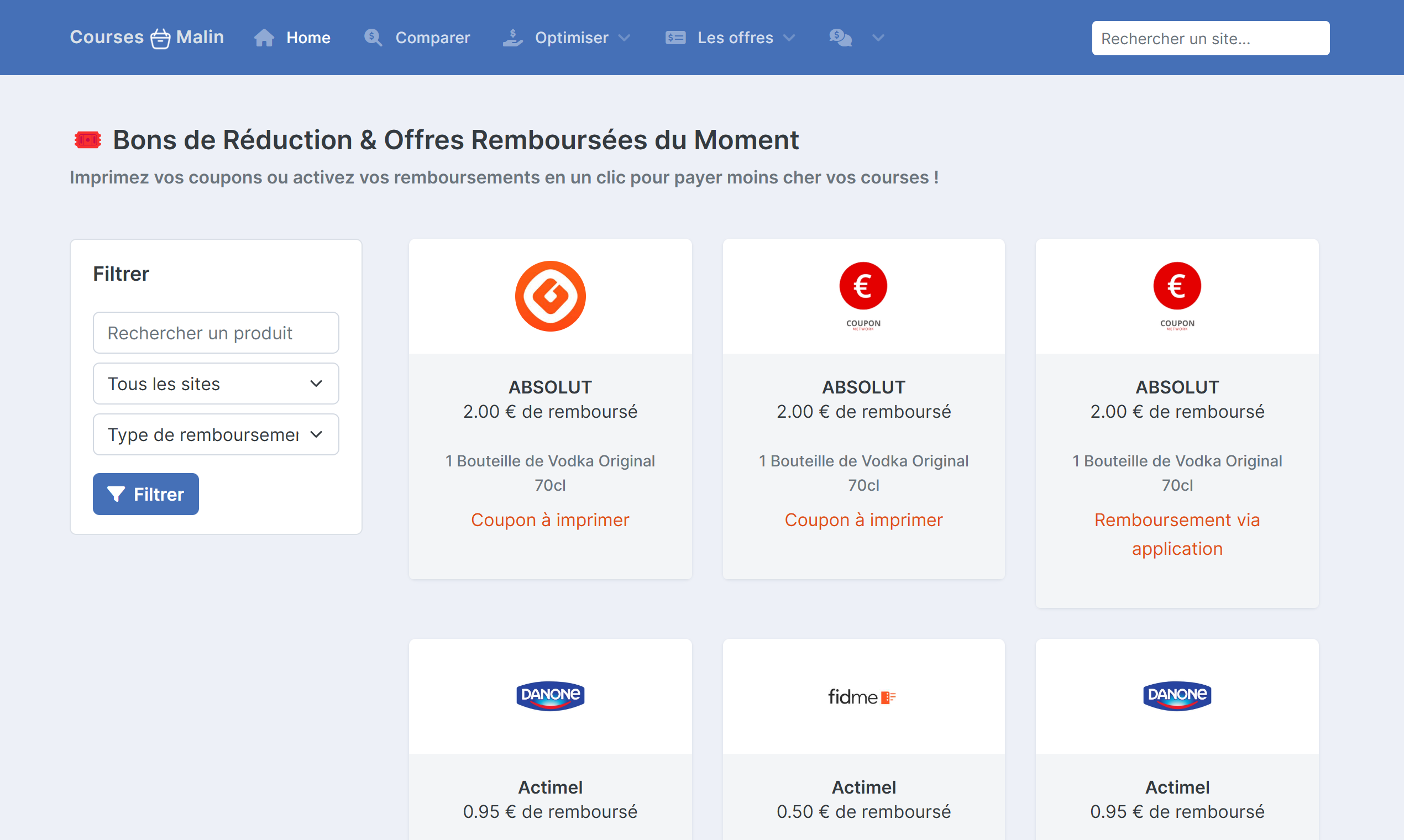Image resolution: width=1404 pixels, height=840 pixels.
Task: Click the orange logo on first ABSOLUT card
Action: pos(551,296)
